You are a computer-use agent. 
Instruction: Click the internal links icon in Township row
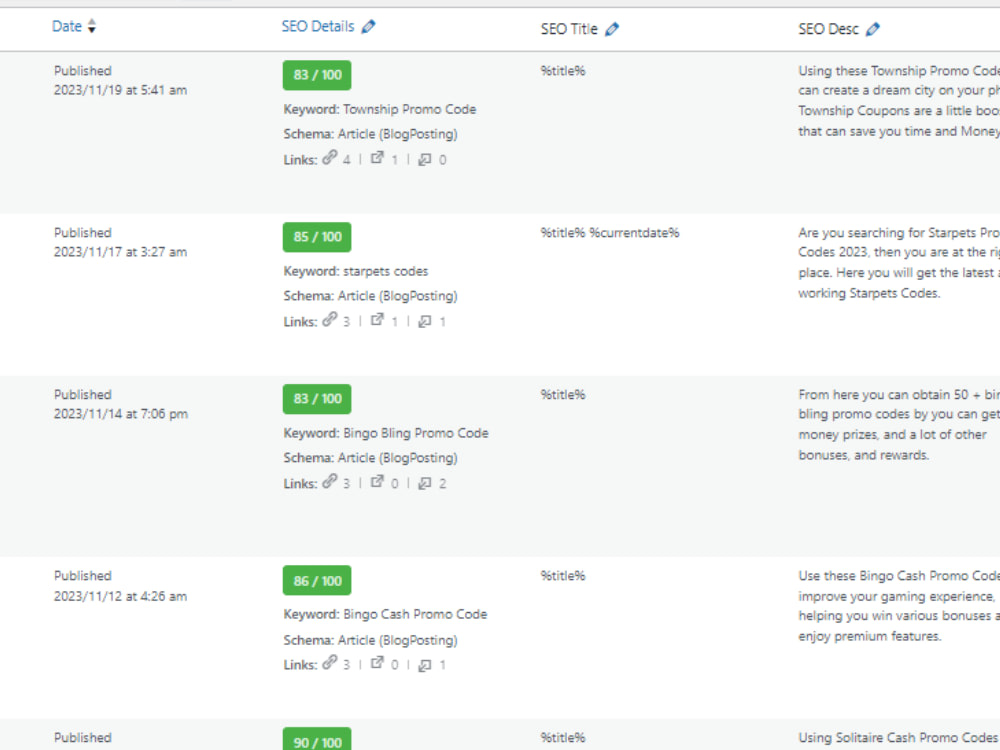pos(329,158)
